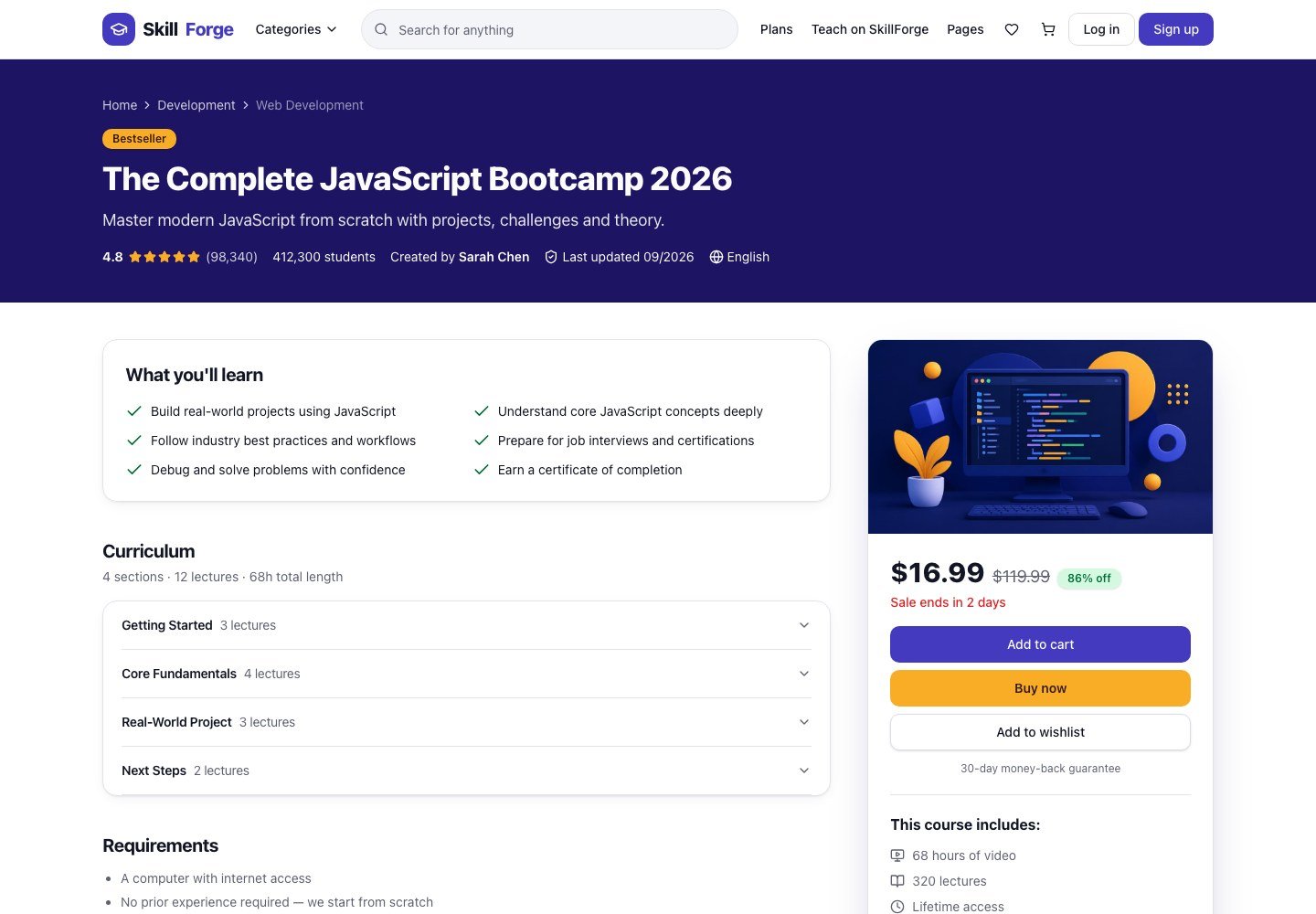The image size is (1316, 914).
Task: Click the Sign up button
Action: 1176,29
